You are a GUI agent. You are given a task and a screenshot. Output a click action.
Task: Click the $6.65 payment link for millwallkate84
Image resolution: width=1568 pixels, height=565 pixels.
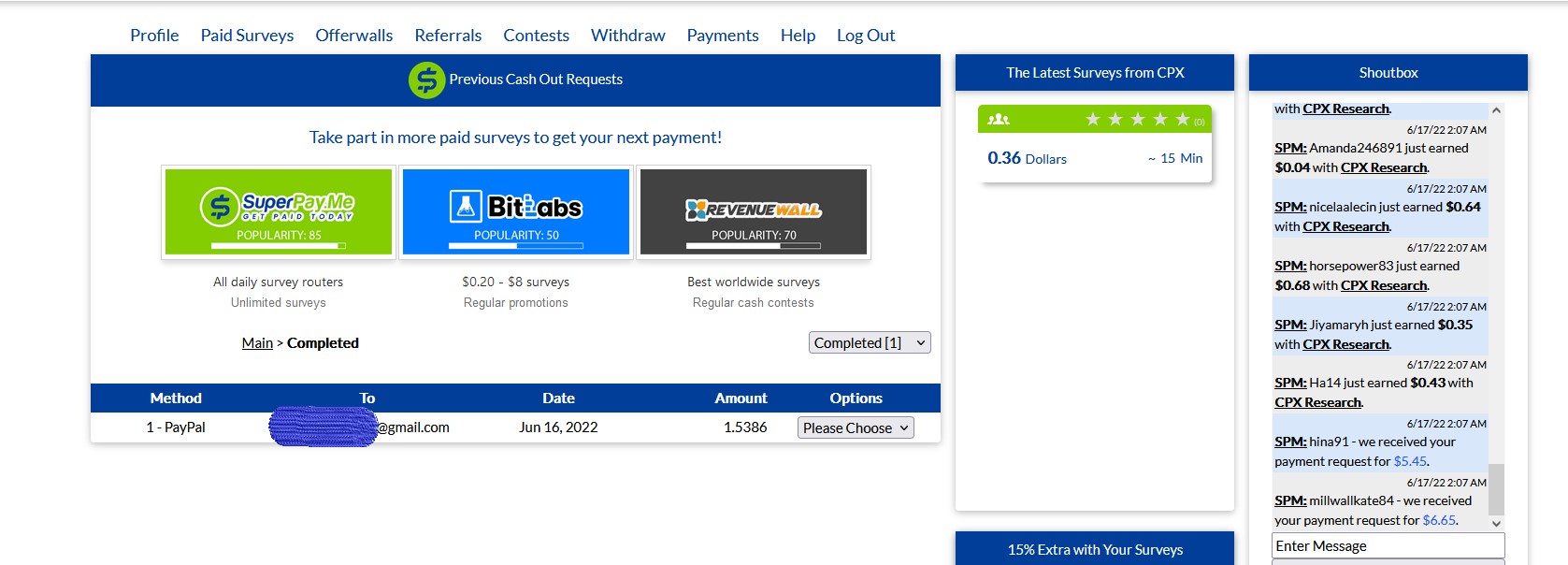point(1439,521)
